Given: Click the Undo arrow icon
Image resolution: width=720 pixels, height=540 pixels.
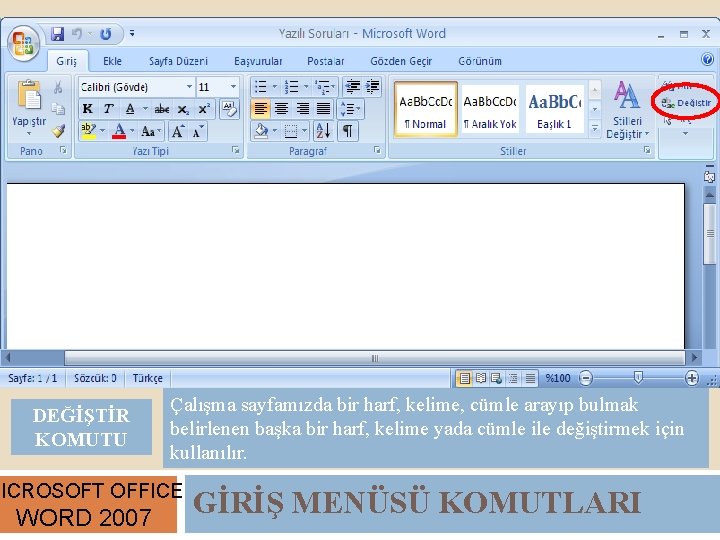Looking at the screenshot, I should [x=77, y=34].
